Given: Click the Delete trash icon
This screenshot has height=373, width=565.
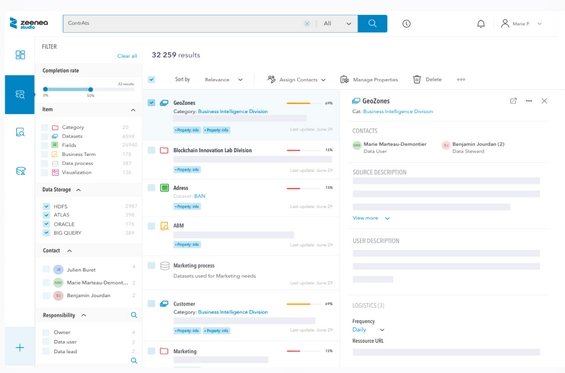Looking at the screenshot, I should click(417, 79).
